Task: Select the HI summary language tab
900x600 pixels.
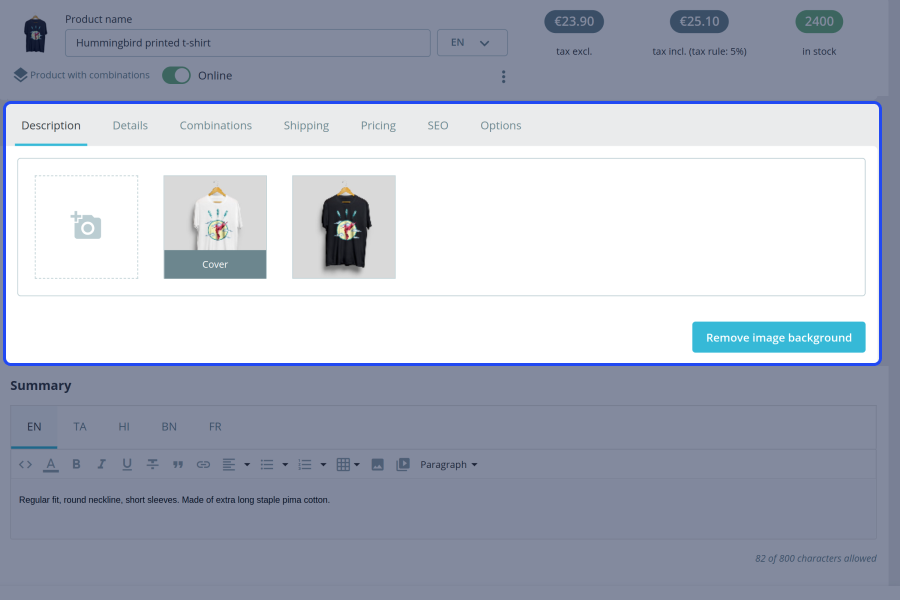Action: (x=124, y=427)
